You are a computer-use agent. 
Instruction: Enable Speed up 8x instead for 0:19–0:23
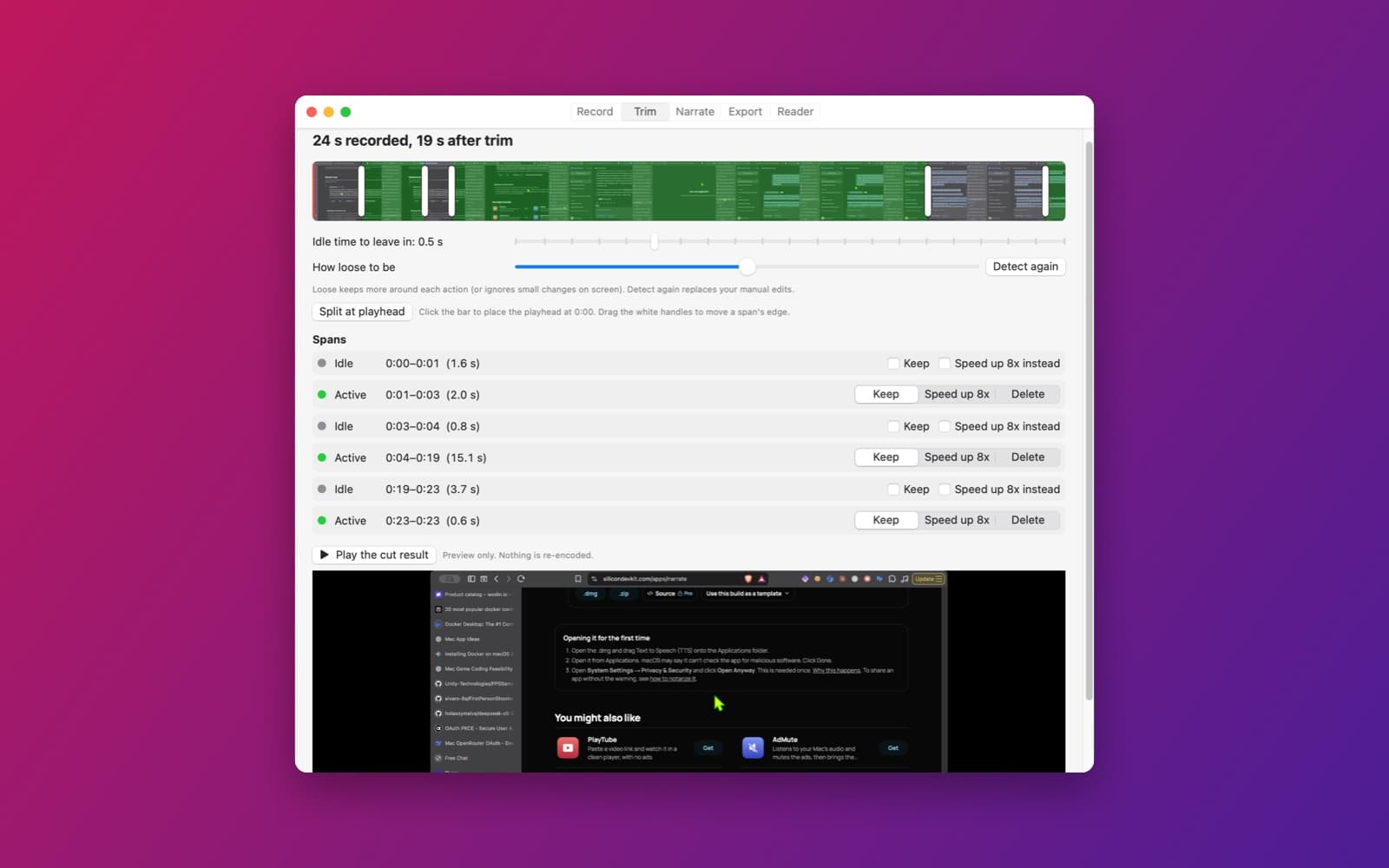click(x=945, y=490)
